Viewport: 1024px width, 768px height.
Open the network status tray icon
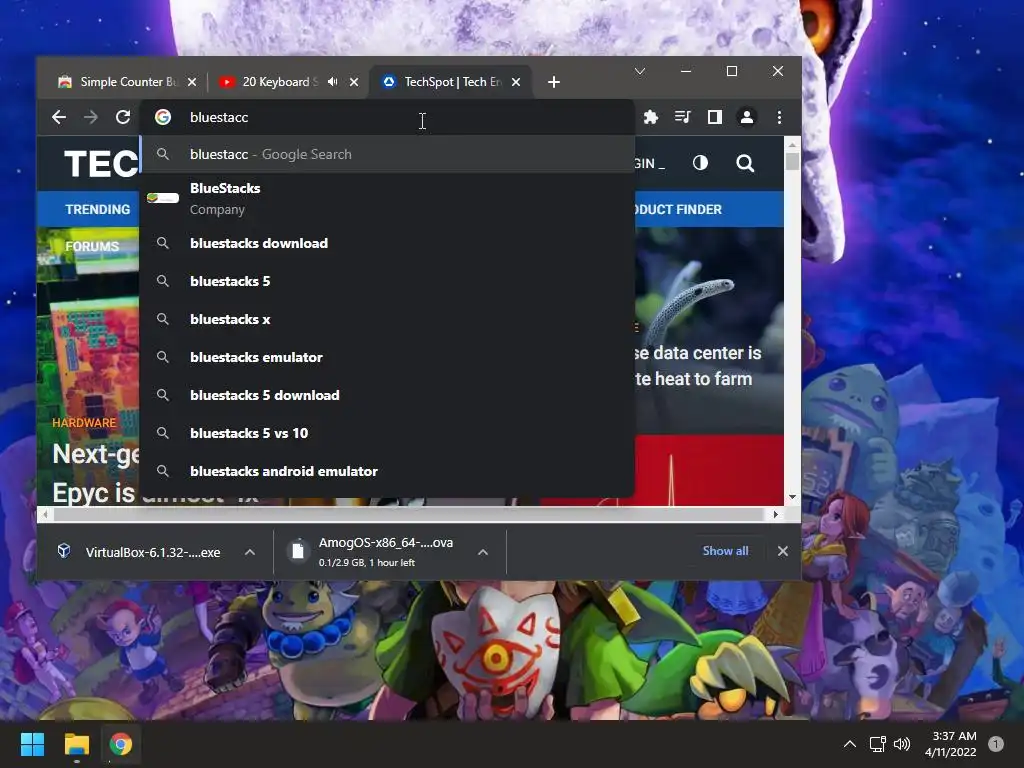(877, 744)
